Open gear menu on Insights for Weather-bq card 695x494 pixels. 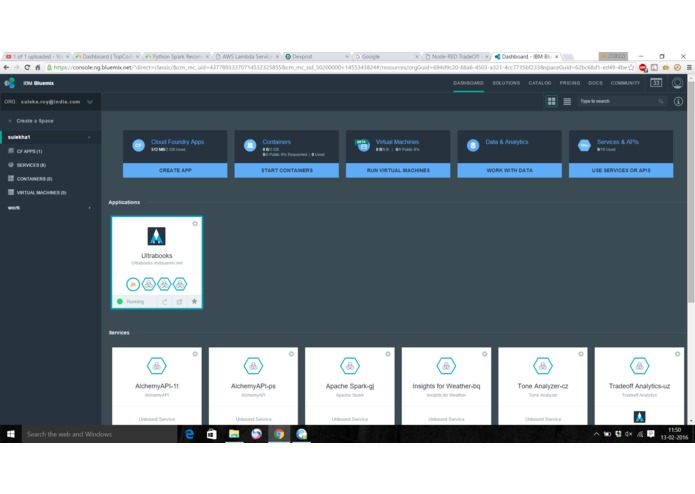click(x=484, y=354)
